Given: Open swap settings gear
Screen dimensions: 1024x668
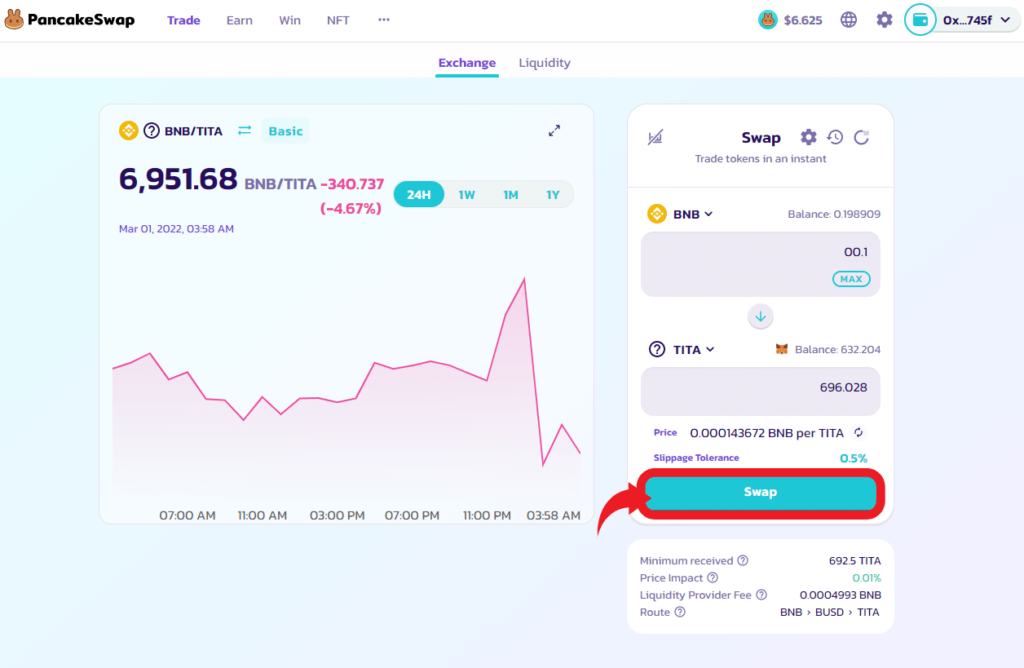Looking at the screenshot, I should coord(808,137).
